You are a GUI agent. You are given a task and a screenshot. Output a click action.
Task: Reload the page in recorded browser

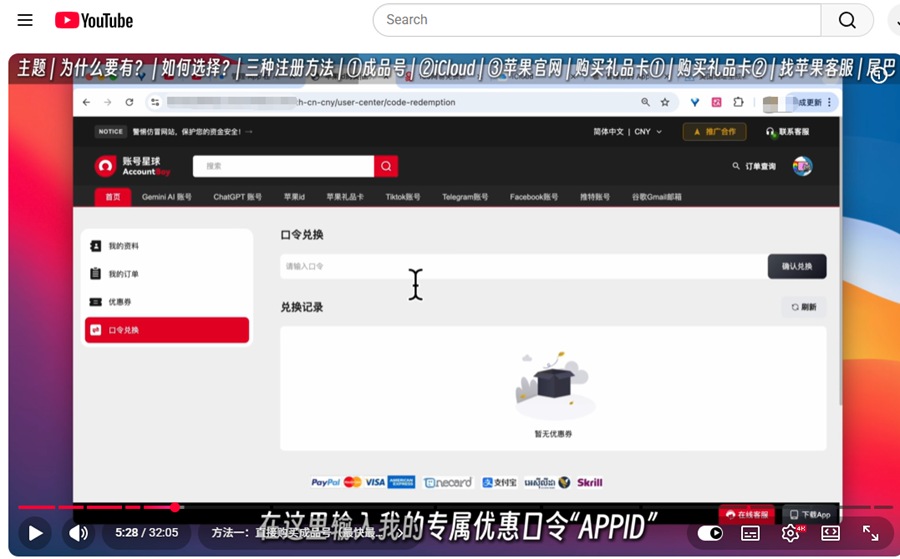pyautogui.click(x=129, y=102)
